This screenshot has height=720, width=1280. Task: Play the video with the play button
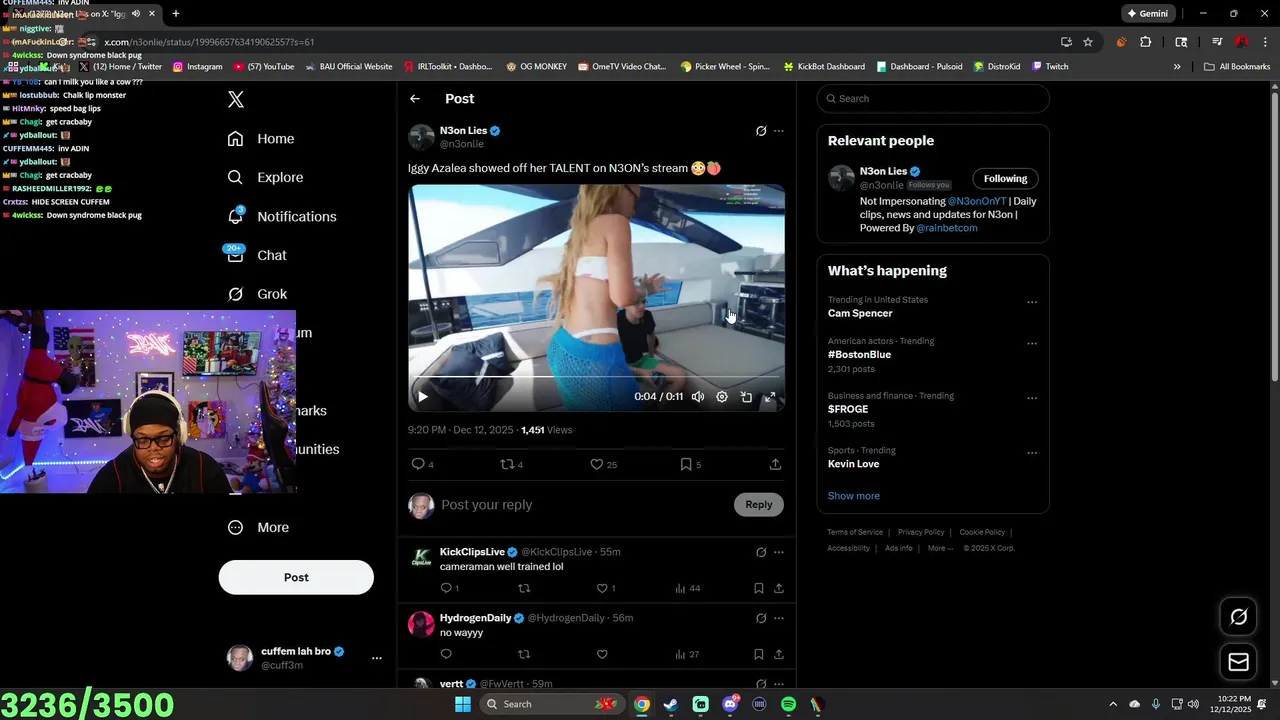[423, 397]
